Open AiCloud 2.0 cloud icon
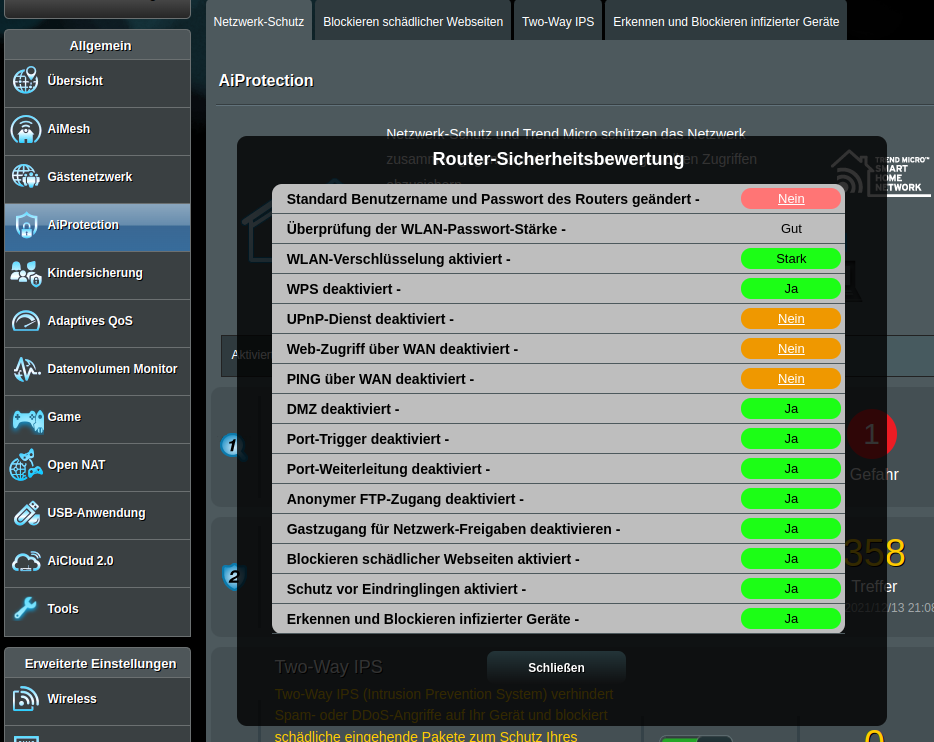Screen dimensions: 934x742 pyautogui.click(x=26, y=562)
